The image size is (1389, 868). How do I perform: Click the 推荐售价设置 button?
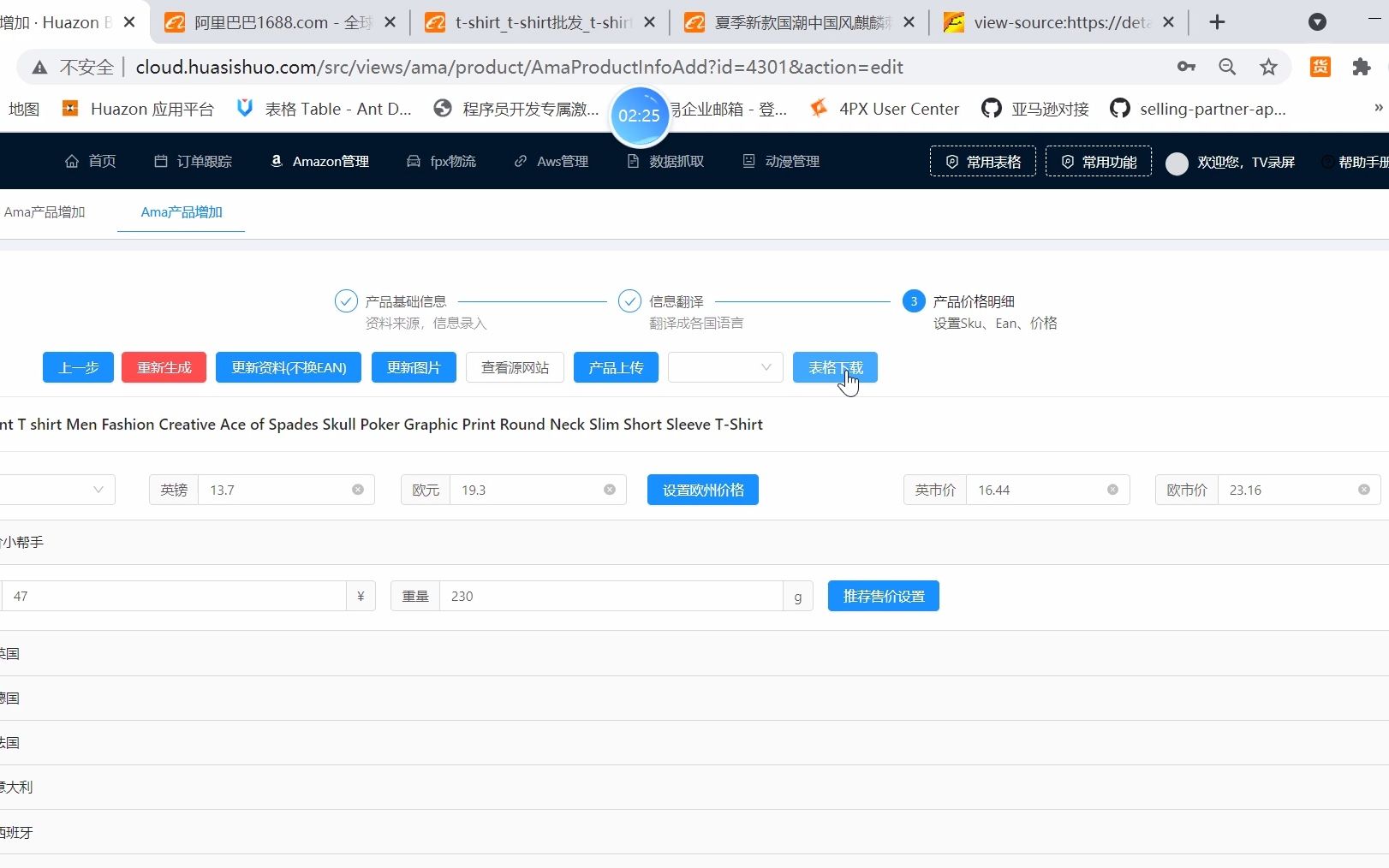[884, 596]
